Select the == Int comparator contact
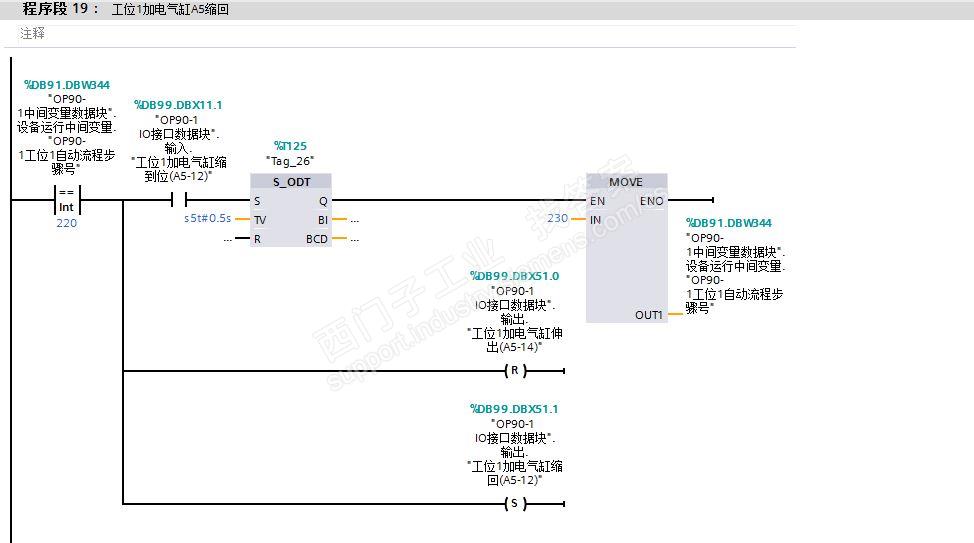 67,200
